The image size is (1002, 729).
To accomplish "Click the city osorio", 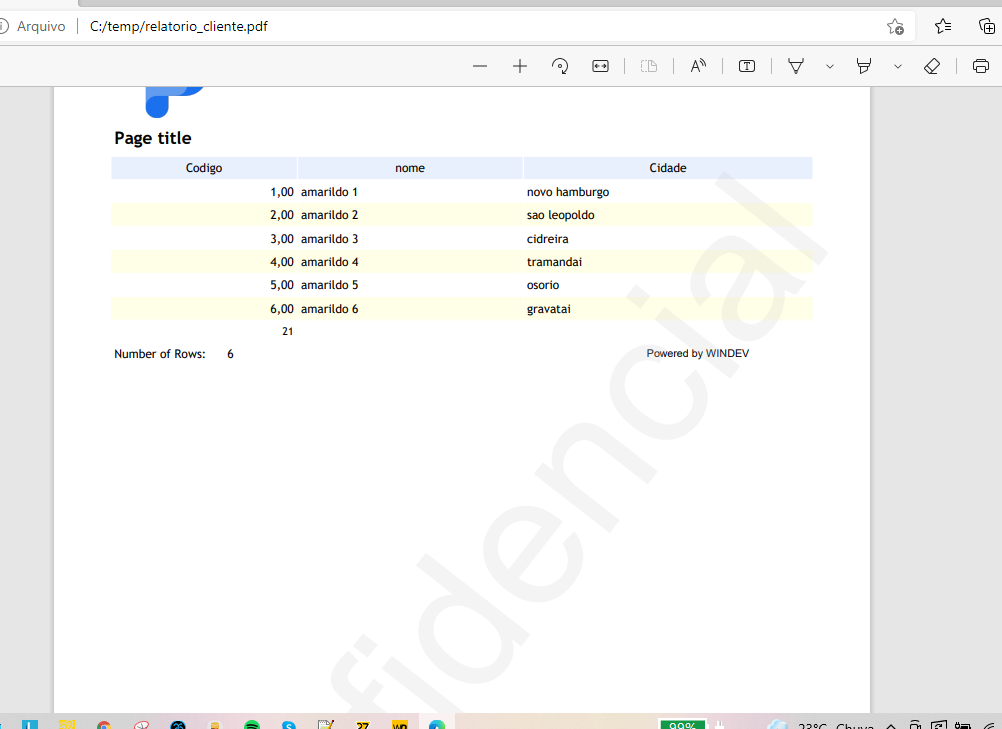I will (x=543, y=285).
